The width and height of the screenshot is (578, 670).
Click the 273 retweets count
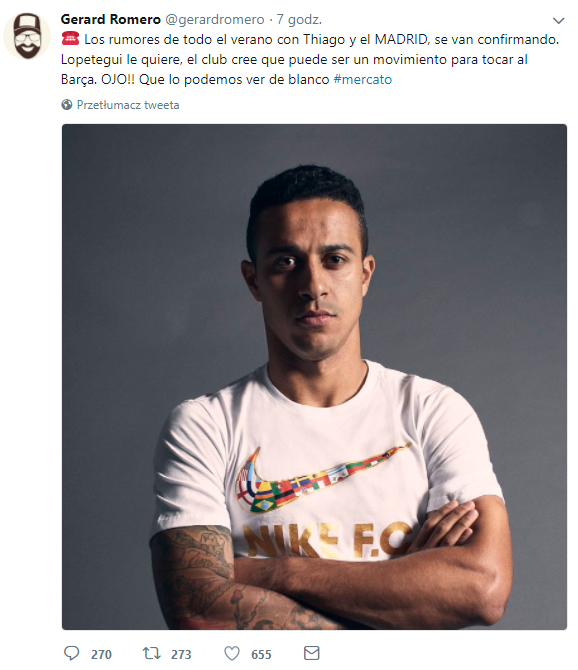pyautogui.click(x=181, y=655)
